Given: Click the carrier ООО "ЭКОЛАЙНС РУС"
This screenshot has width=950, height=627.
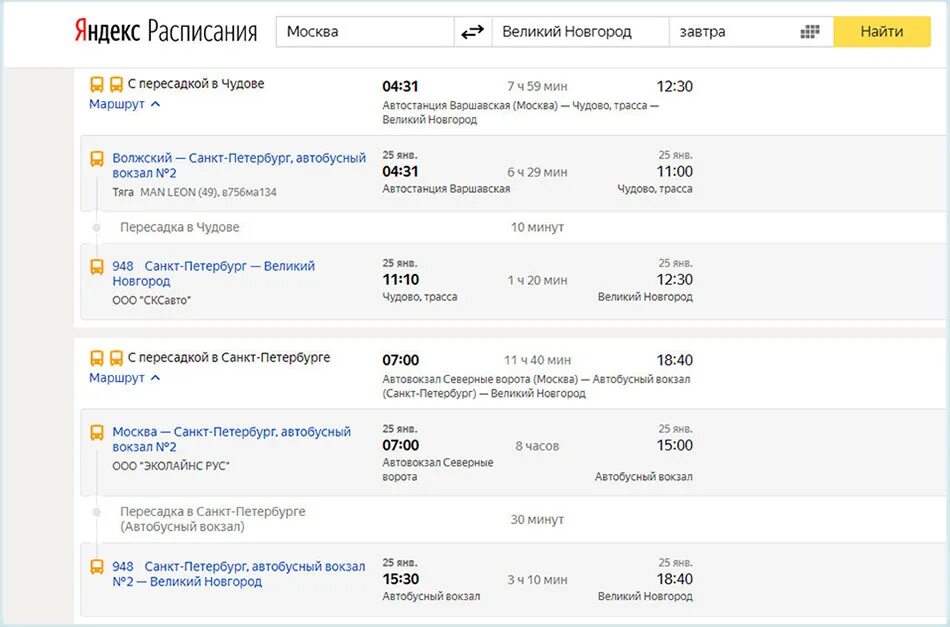Looking at the screenshot, I should pyautogui.click(x=171, y=466).
